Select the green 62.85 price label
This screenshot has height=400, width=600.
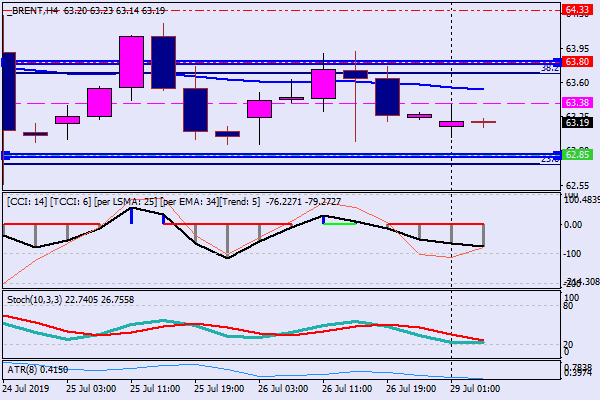[x=576, y=155]
